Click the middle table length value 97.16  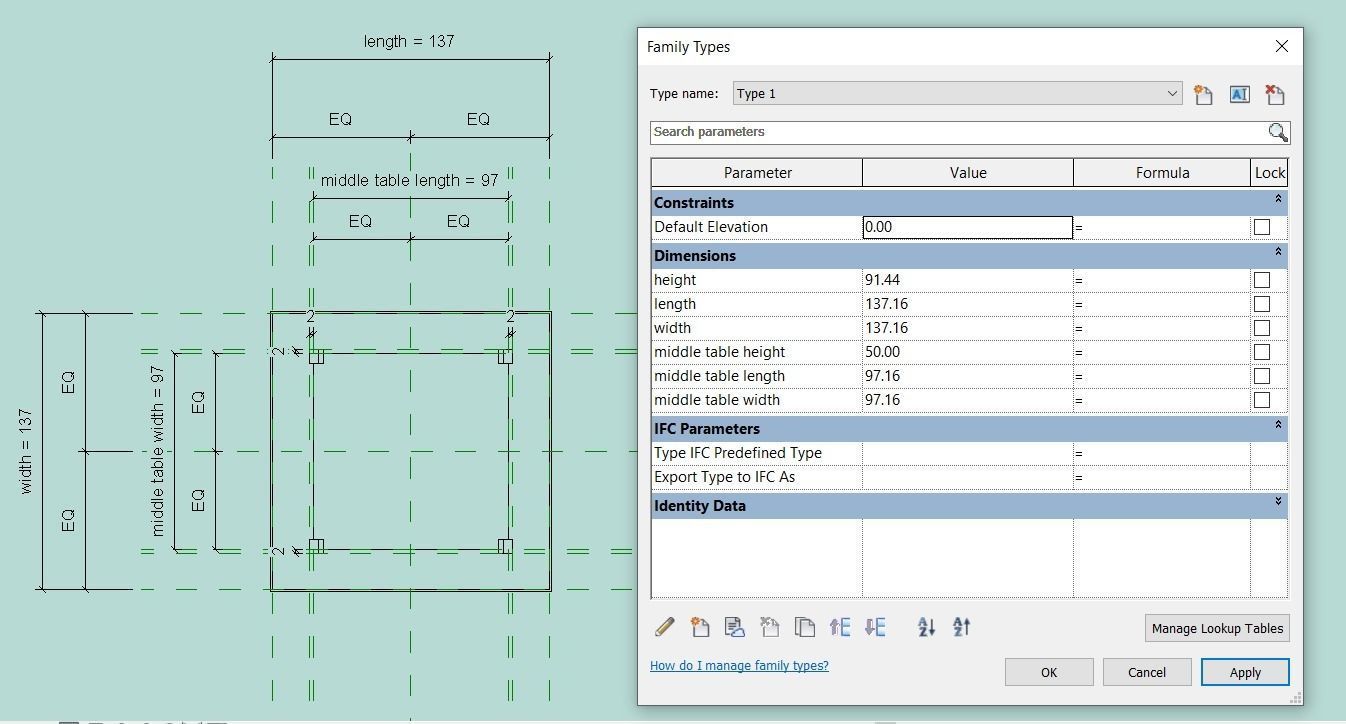968,376
